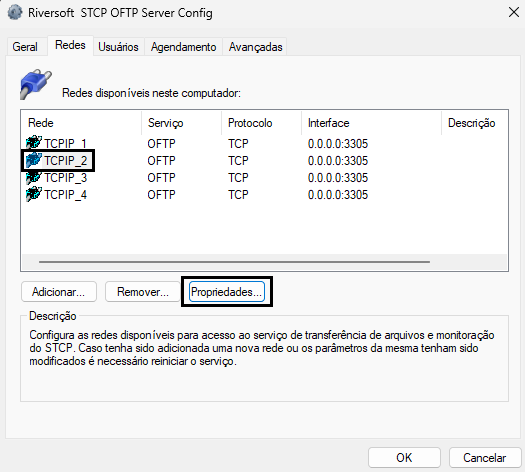The image size is (525, 472).
Task: Click the TCPIP_2 network icon
Action: click(34, 160)
